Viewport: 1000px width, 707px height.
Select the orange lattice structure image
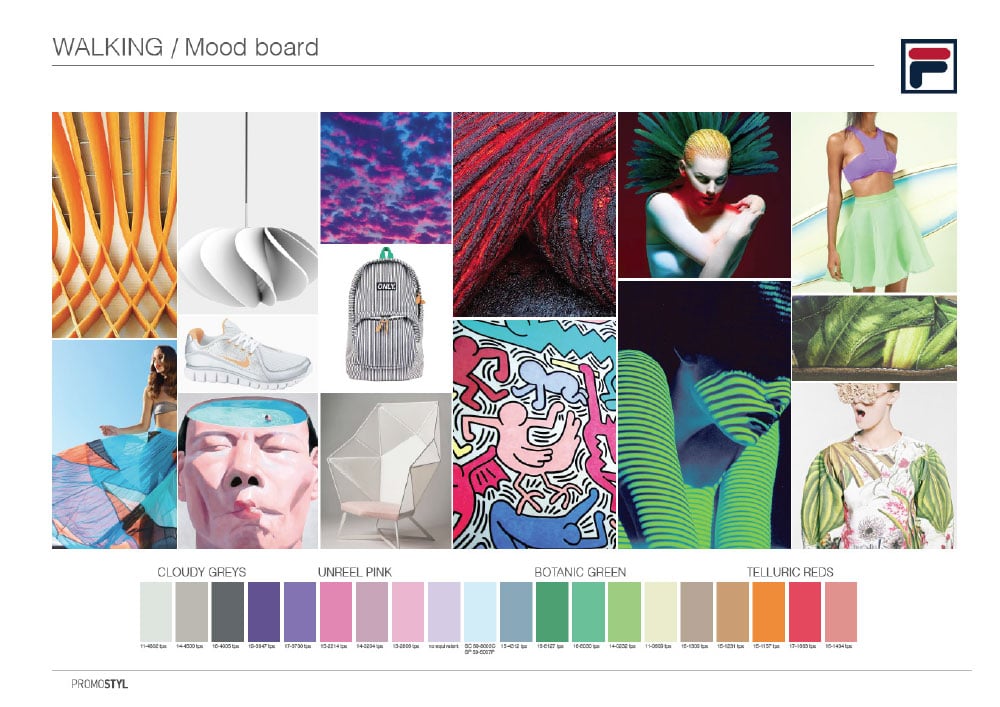(114, 225)
